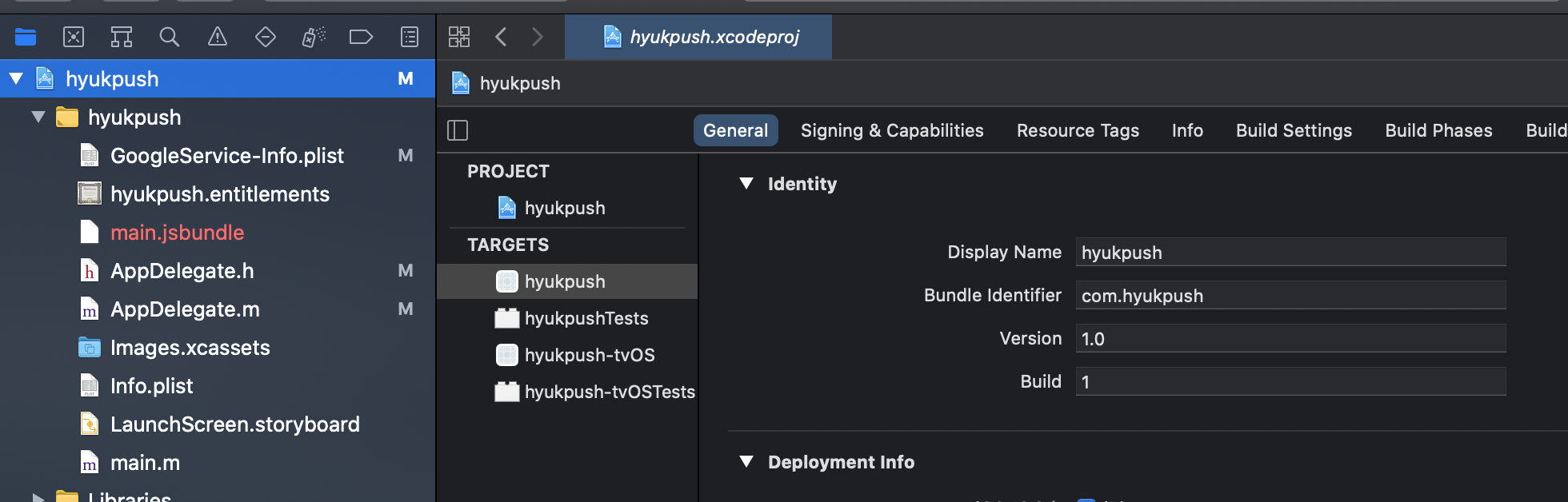Switch to Signing & Capabilities tab
Viewport: 1568px width, 502px height.
coord(892,130)
